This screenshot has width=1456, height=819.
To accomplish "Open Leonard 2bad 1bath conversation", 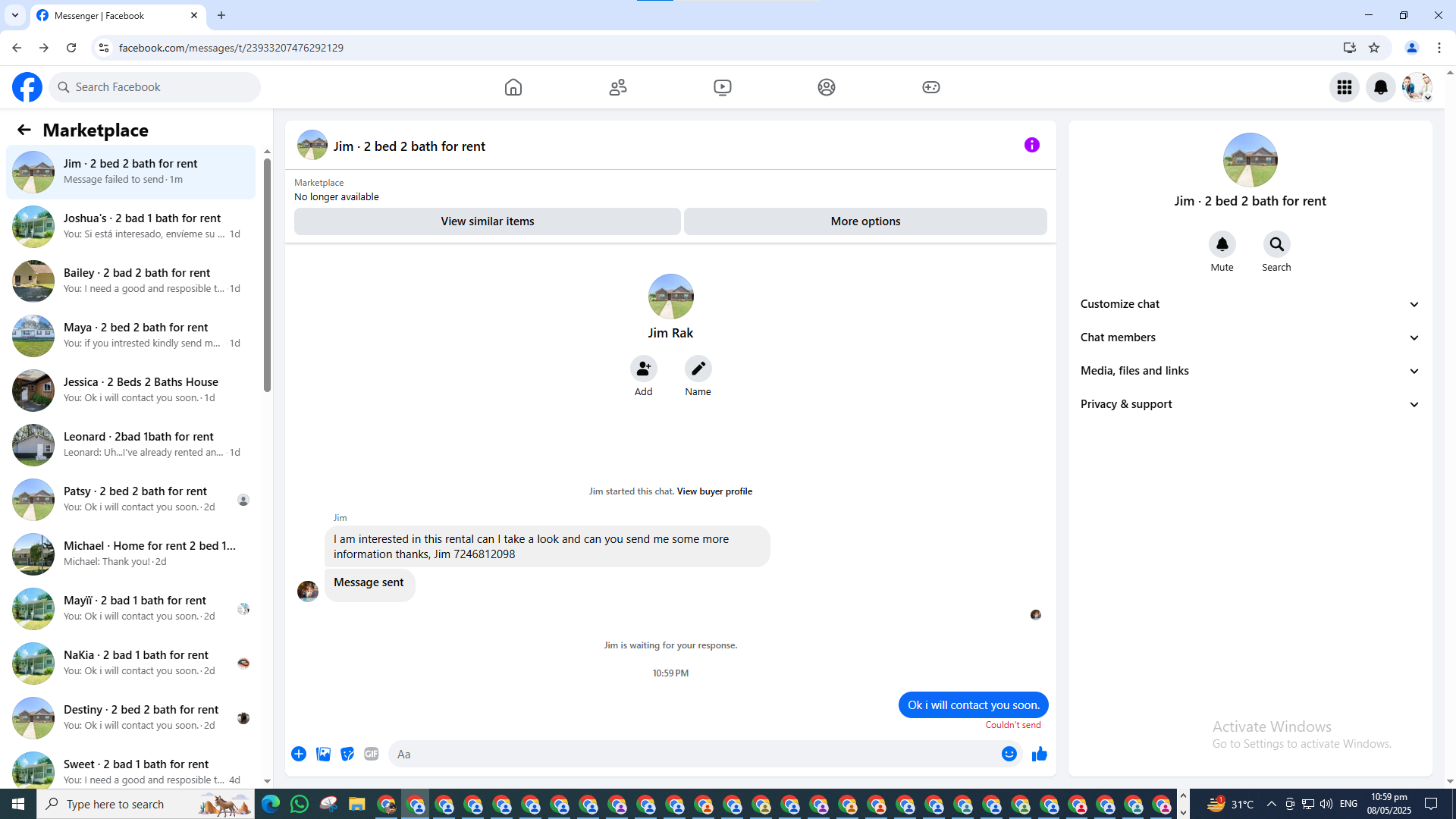I will coord(130,445).
